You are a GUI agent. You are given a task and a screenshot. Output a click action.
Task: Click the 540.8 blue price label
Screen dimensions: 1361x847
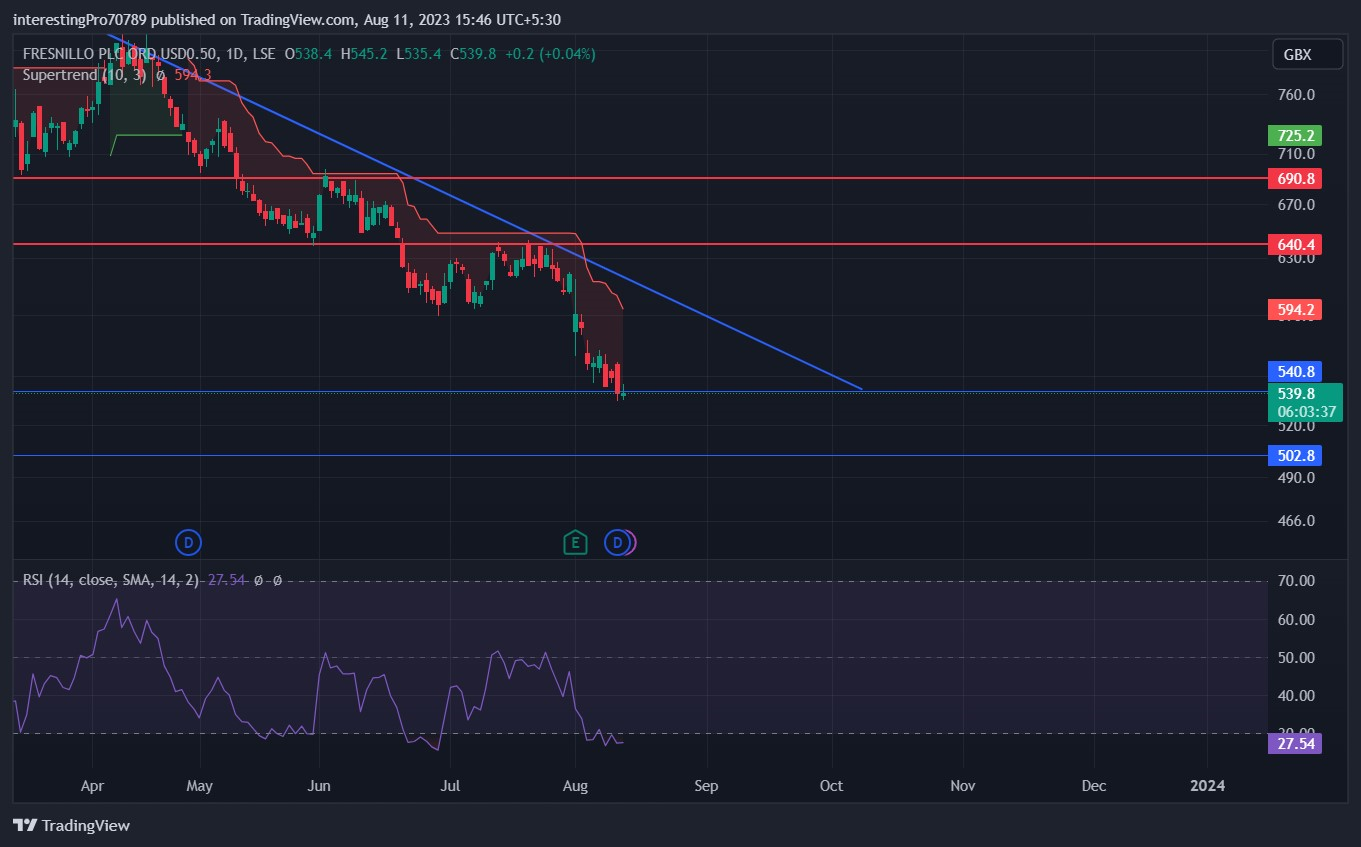(x=1294, y=371)
